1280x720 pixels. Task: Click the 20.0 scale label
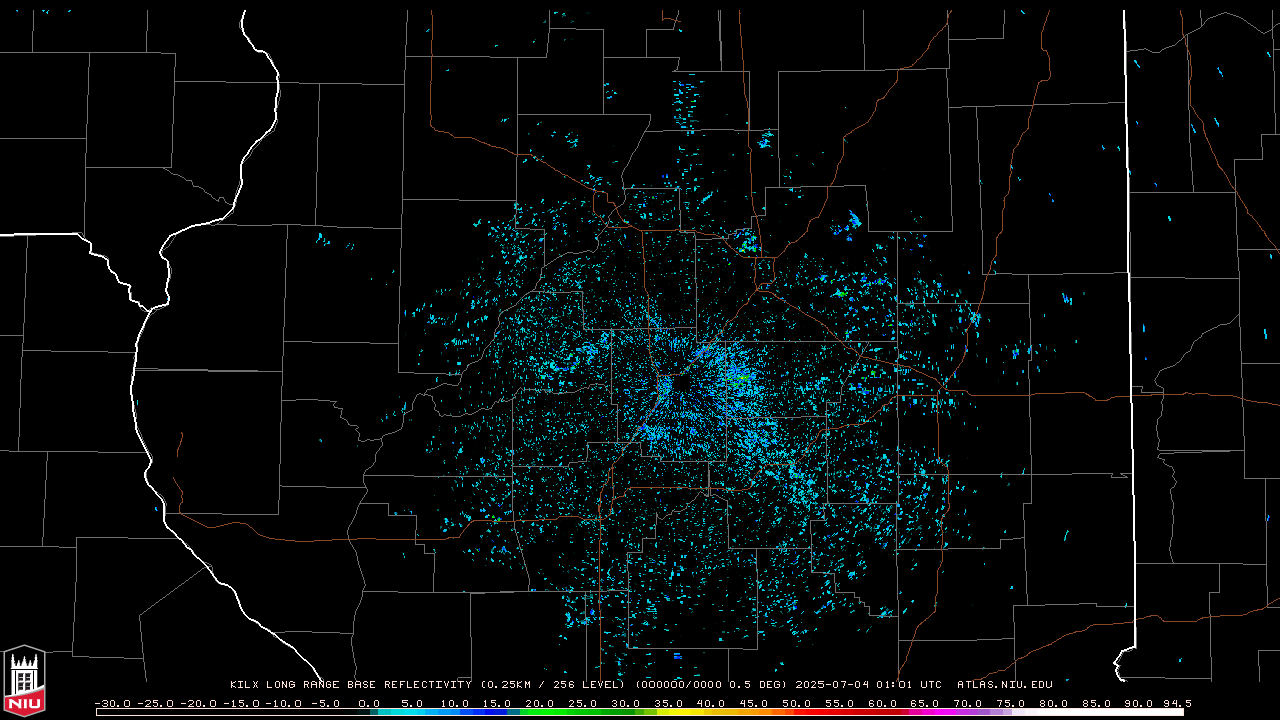(539, 704)
